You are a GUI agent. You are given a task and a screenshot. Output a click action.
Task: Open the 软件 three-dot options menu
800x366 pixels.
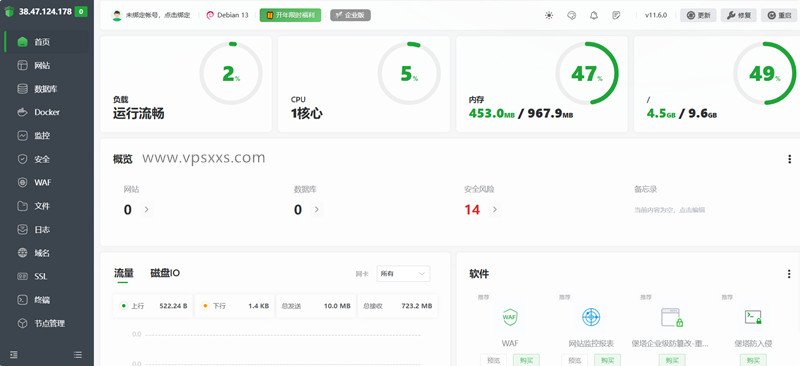tap(789, 274)
